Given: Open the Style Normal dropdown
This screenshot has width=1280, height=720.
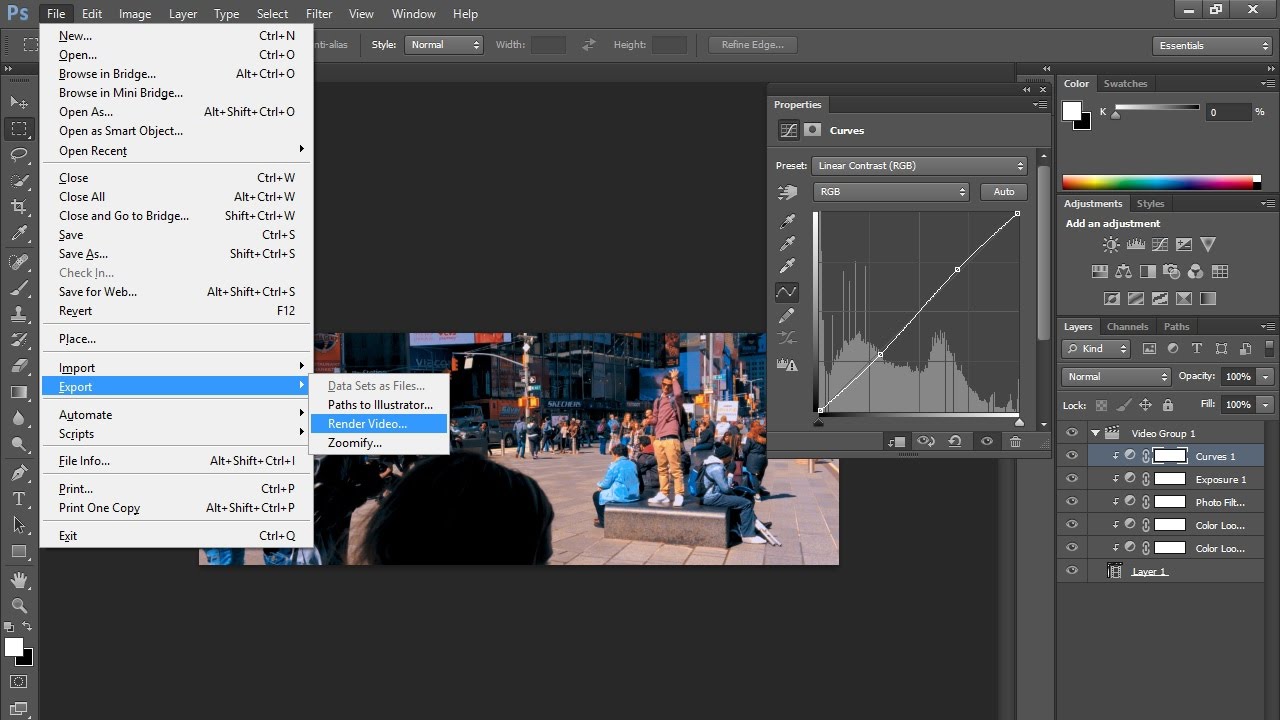Looking at the screenshot, I should [x=444, y=45].
